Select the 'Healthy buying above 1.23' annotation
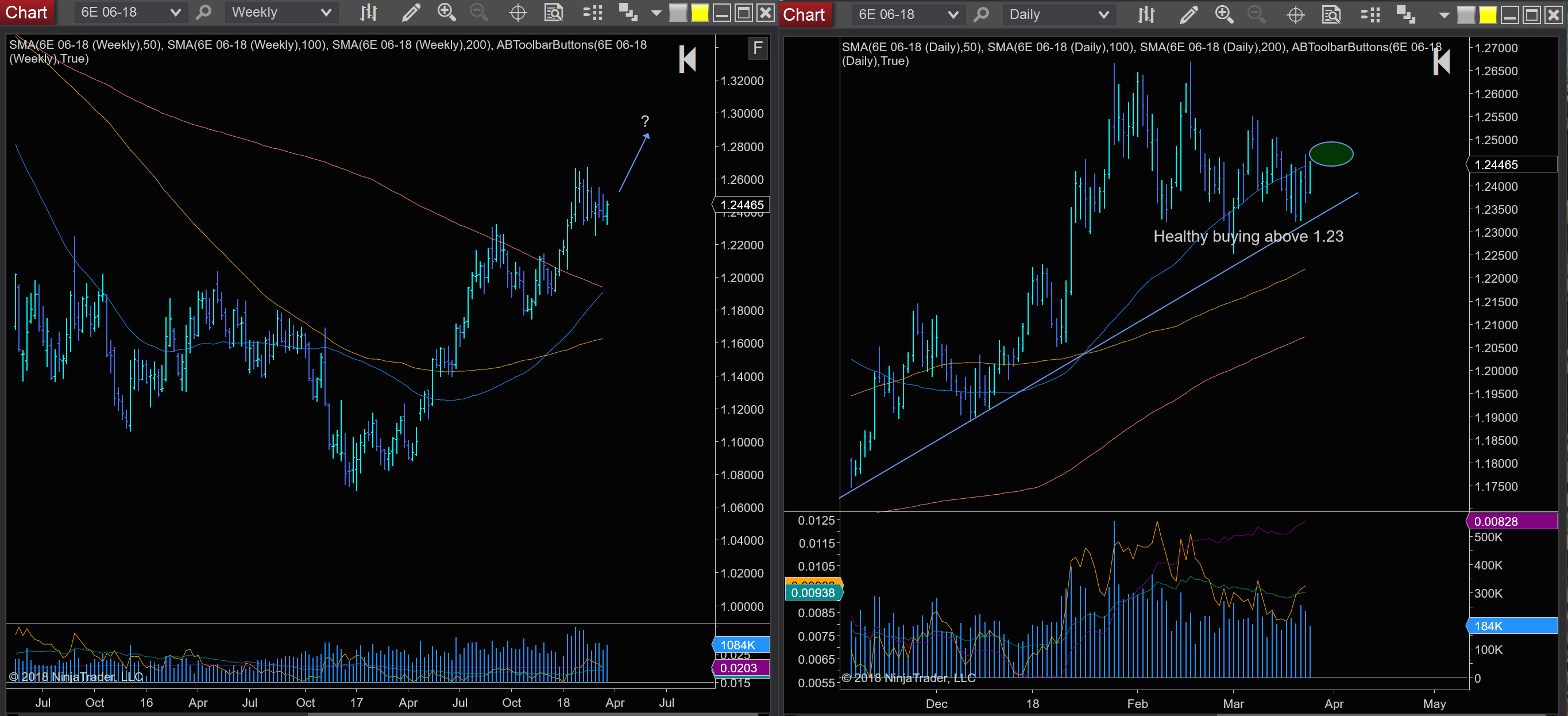The height and width of the screenshot is (716, 1568). [1249, 236]
